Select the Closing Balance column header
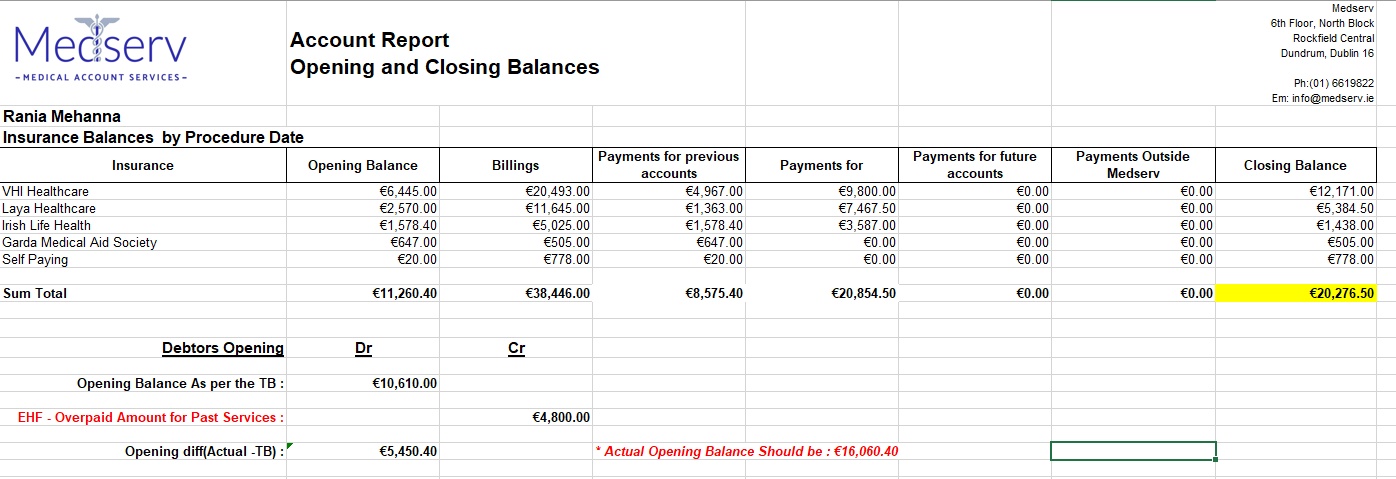This screenshot has height=479, width=1396. tap(1295, 165)
